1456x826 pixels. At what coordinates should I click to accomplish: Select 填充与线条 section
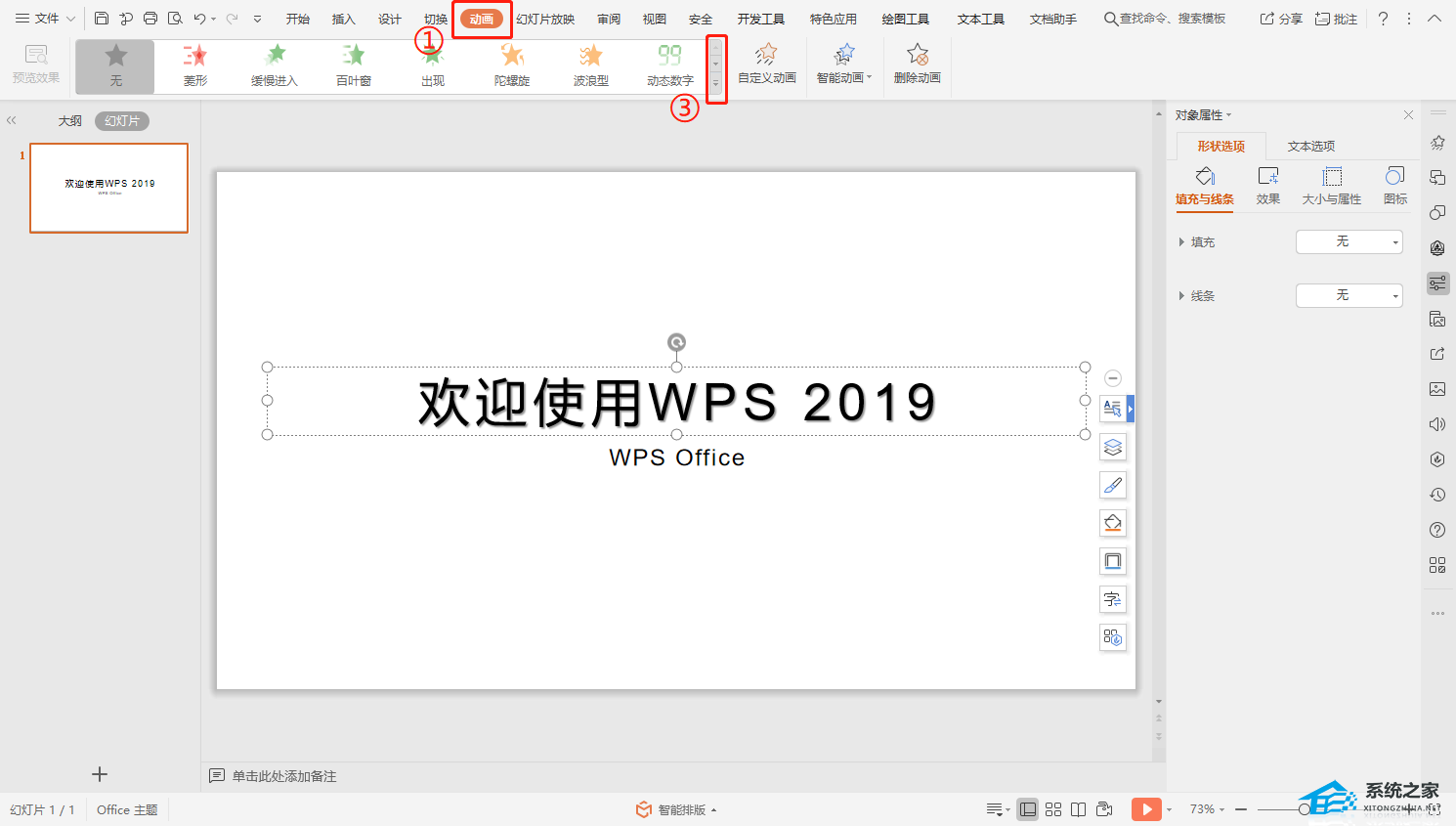[x=1205, y=187]
